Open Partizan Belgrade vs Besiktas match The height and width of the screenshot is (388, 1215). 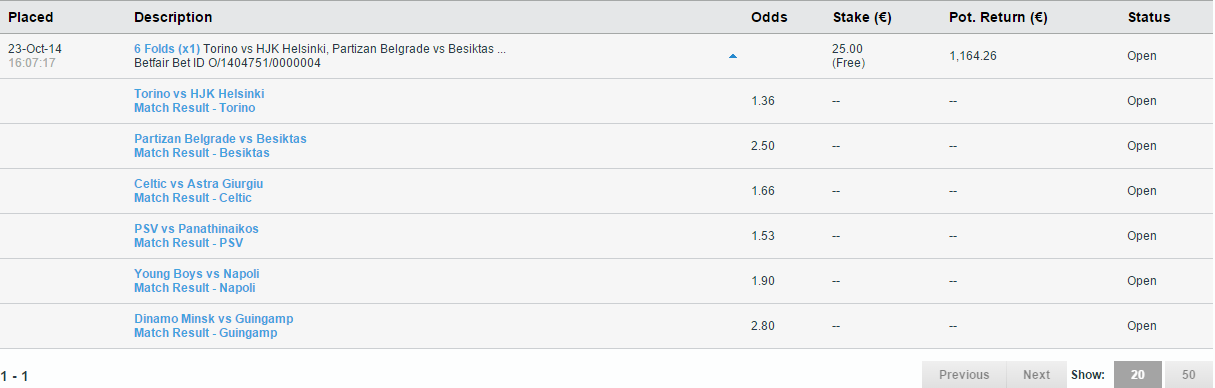pyautogui.click(x=220, y=139)
